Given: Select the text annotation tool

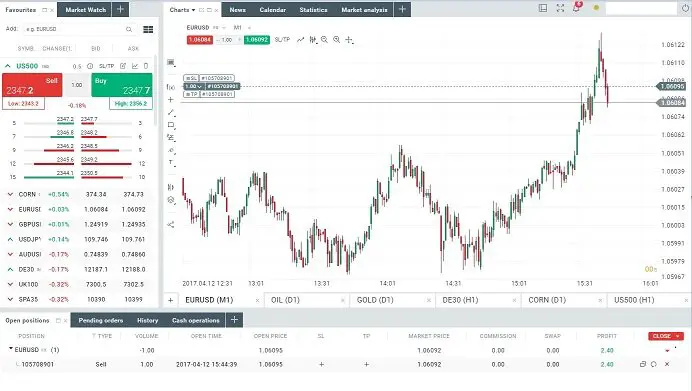Looking at the screenshot, I should pos(171,163).
